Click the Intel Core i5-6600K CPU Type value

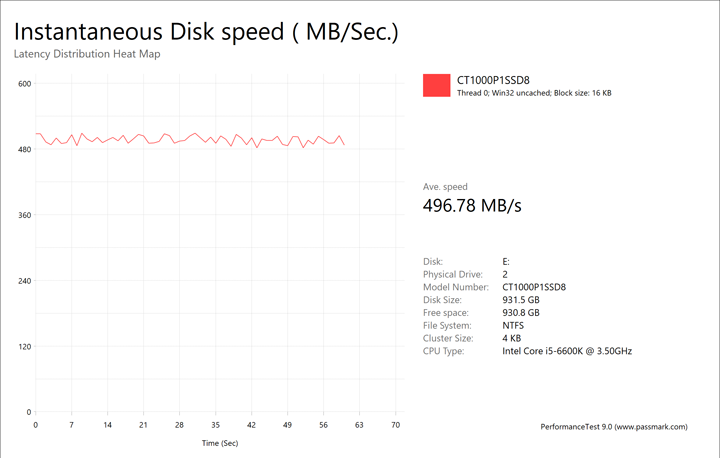(x=567, y=351)
